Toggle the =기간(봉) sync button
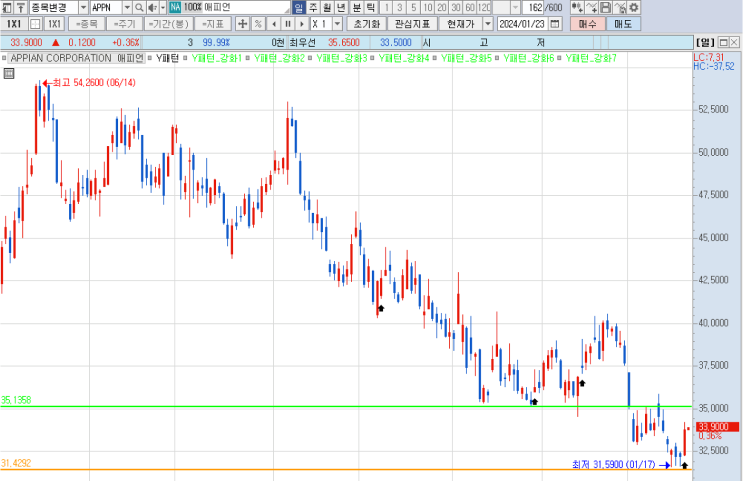This screenshot has height=481, width=743. 169,24
